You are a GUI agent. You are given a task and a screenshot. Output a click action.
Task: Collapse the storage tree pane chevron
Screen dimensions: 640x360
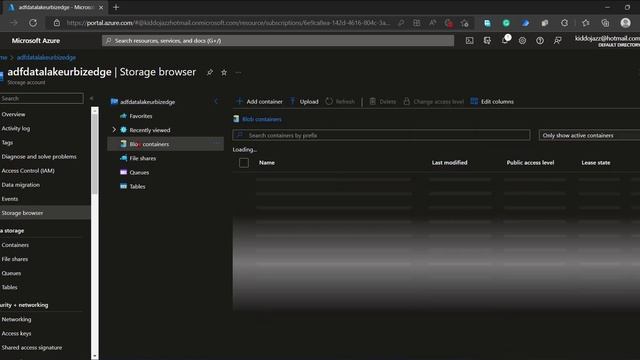[216, 101]
